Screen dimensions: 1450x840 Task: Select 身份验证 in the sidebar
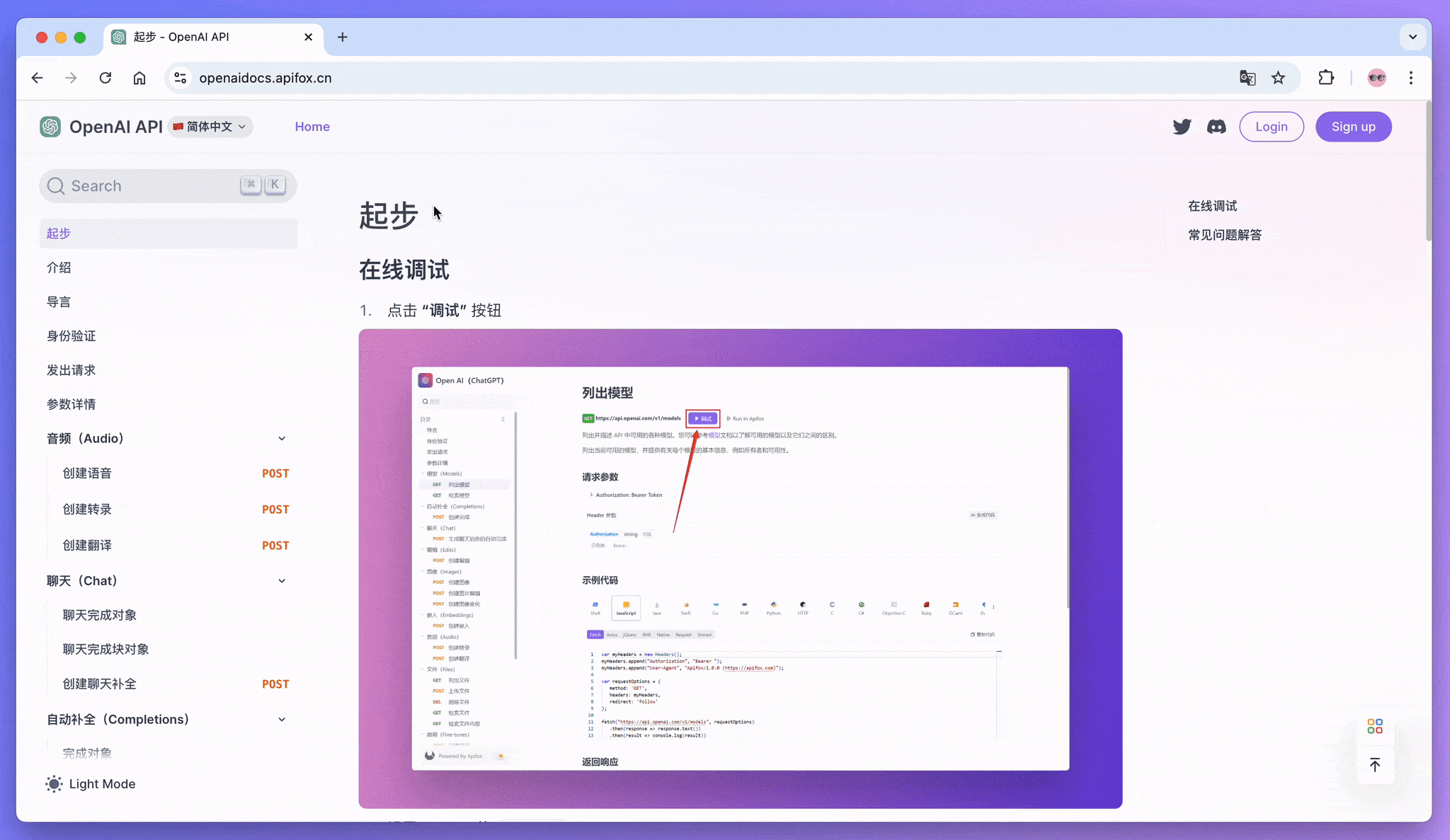[x=72, y=335]
